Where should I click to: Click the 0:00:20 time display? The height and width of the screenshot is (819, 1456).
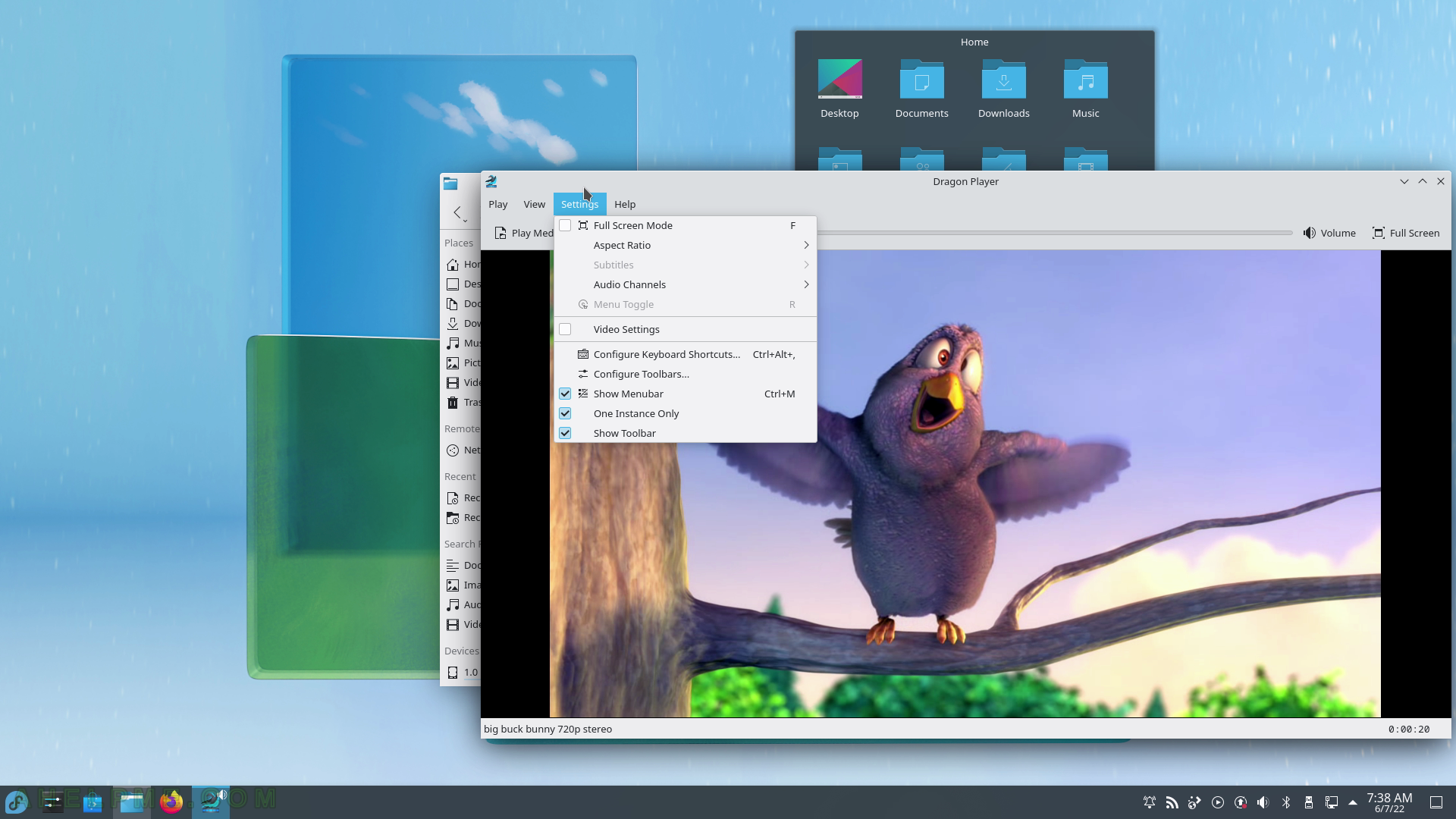1409,729
